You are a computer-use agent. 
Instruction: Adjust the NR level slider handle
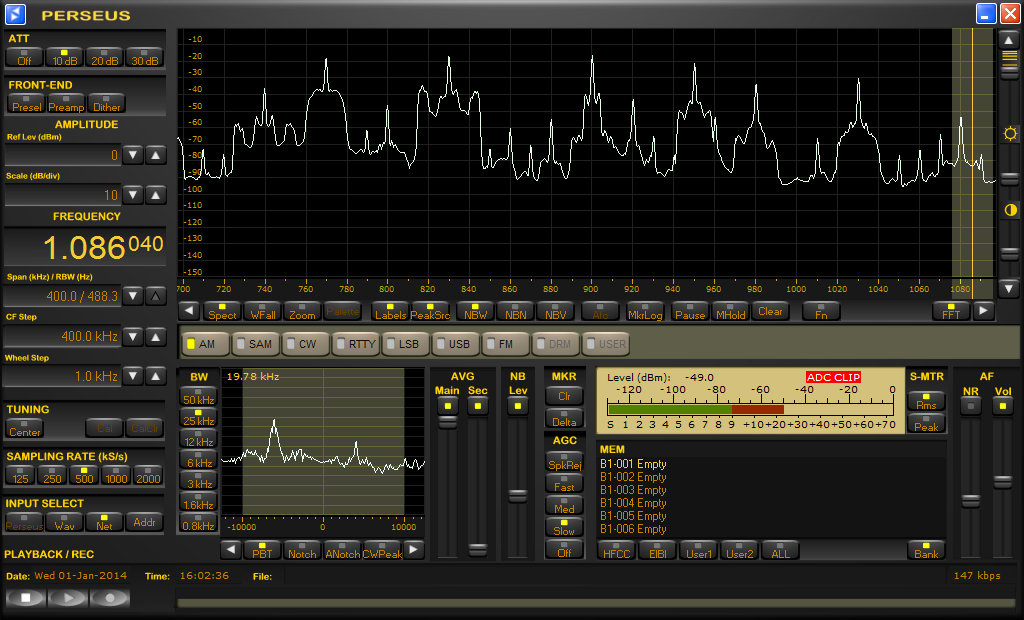tap(970, 500)
